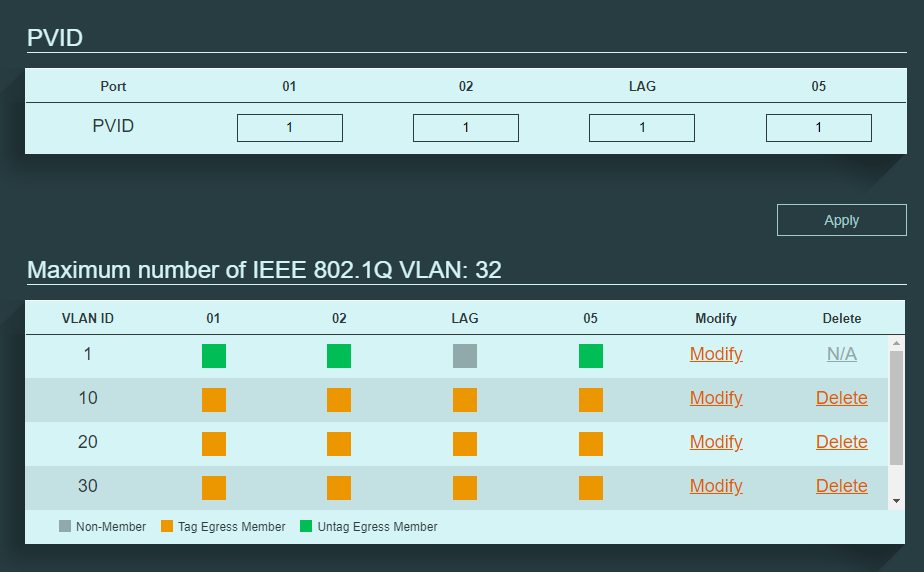
Task: Click the Untag Egress Member legend green icon
Action: pos(306,526)
